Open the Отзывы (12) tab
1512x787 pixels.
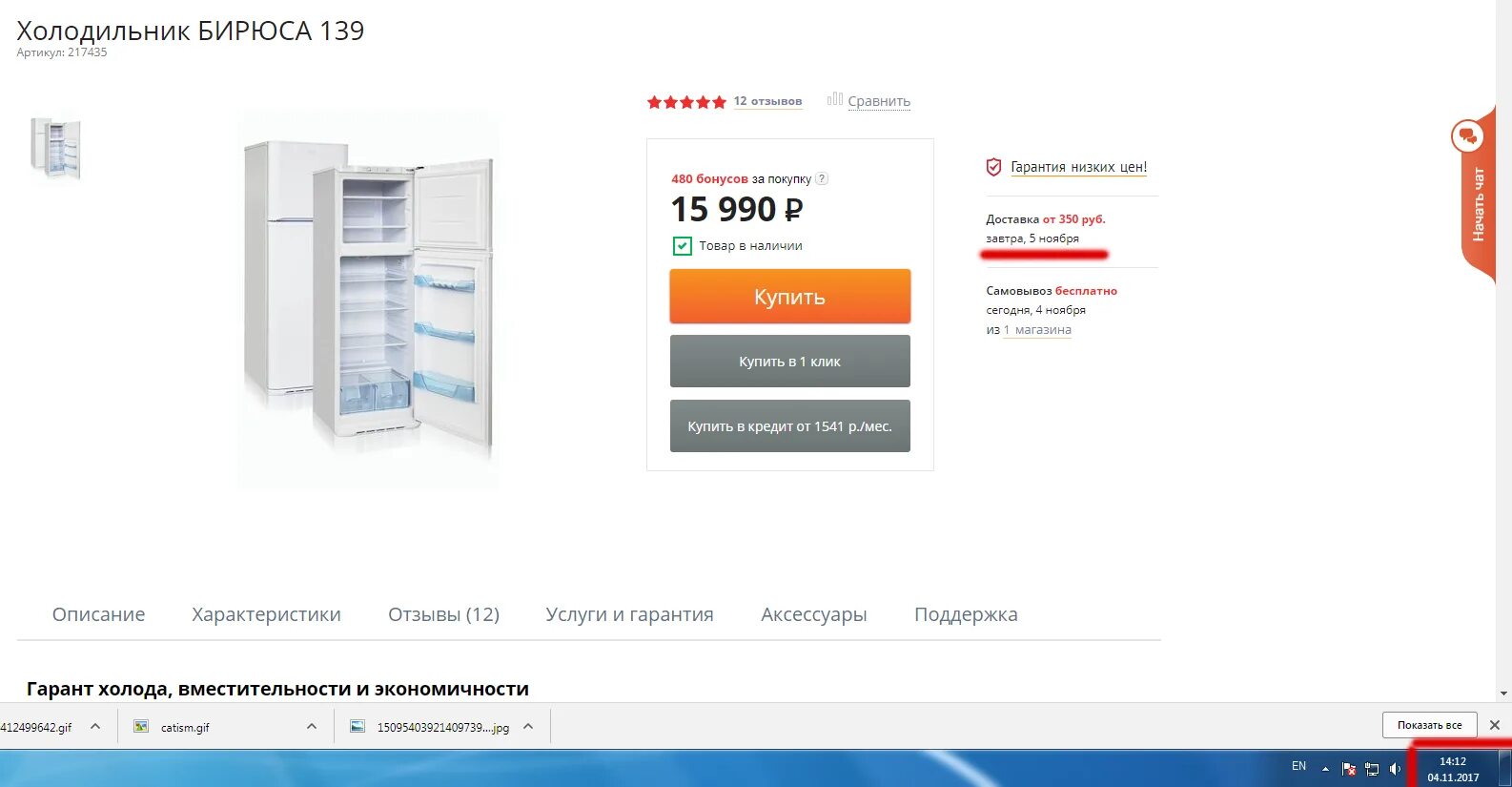443,614
